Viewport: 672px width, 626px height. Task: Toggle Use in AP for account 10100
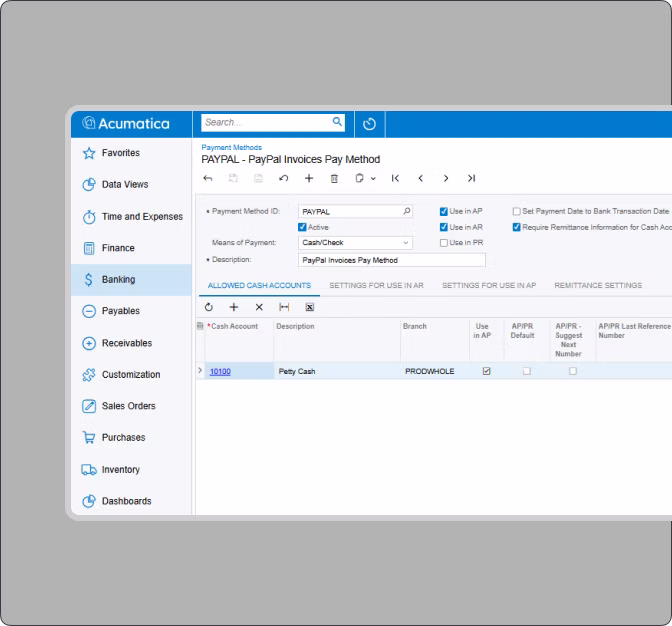click(486, 371)
